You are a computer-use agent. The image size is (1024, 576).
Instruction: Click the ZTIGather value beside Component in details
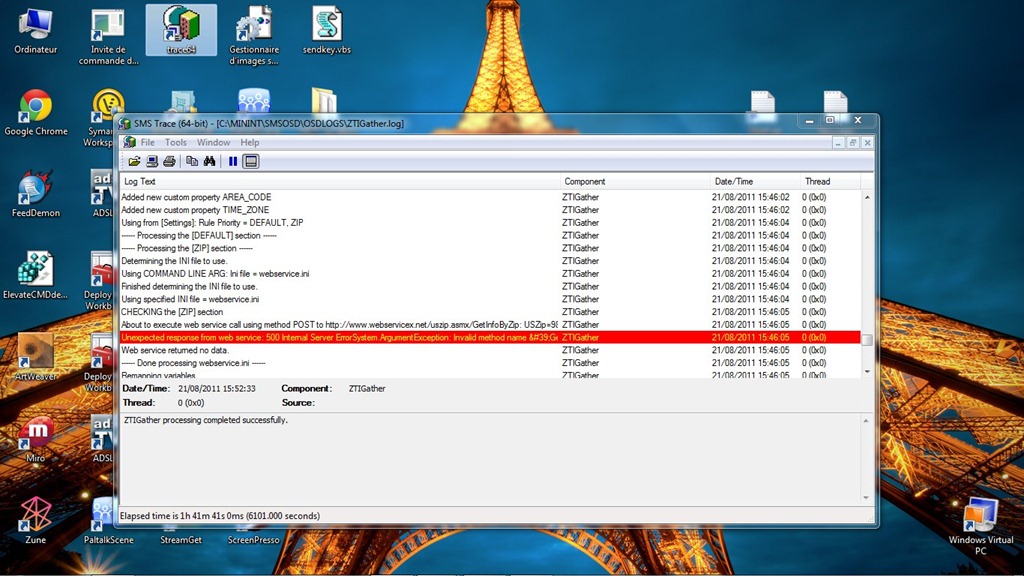click(367, 389)
